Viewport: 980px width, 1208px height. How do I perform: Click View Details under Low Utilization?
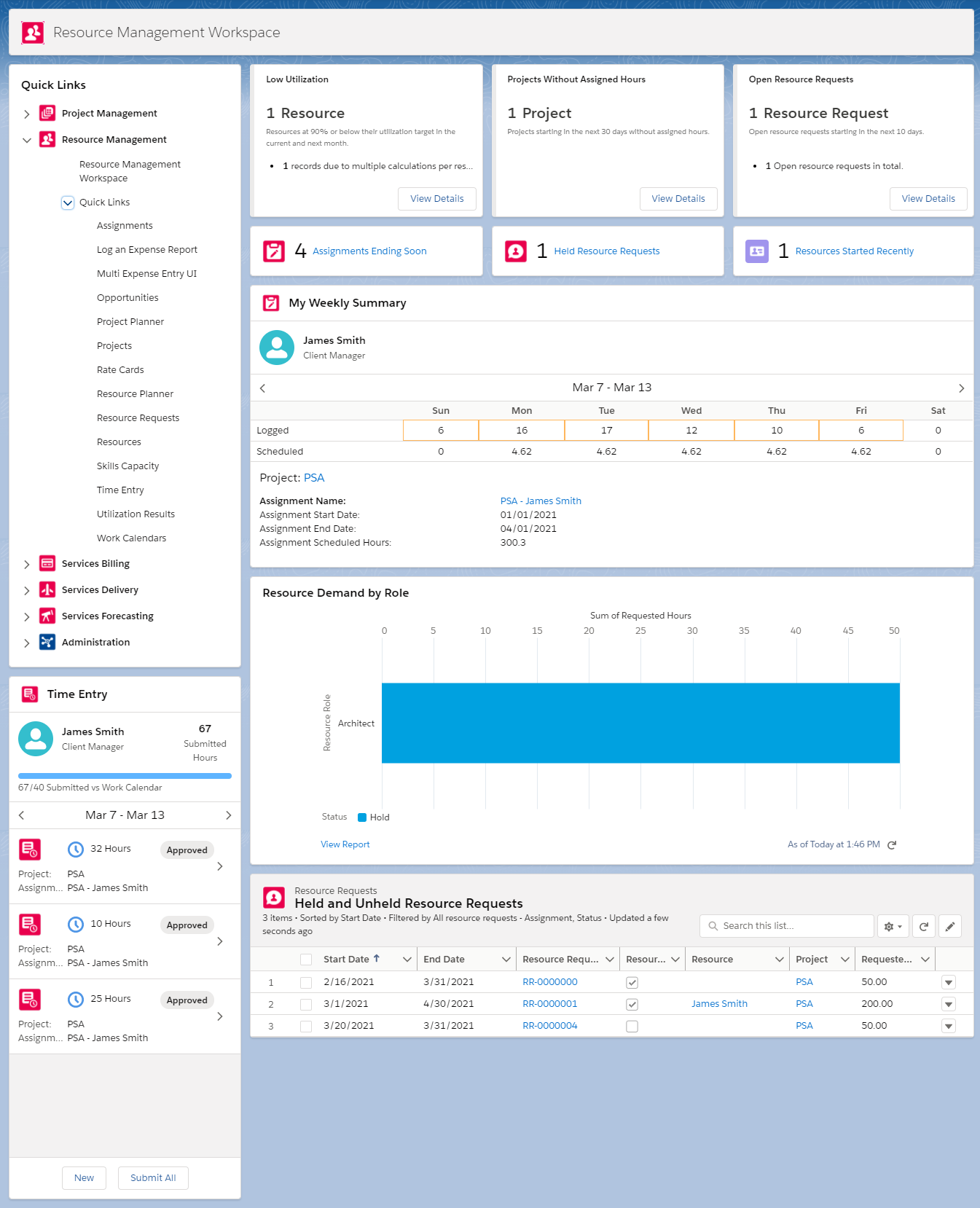coord(436,199)
